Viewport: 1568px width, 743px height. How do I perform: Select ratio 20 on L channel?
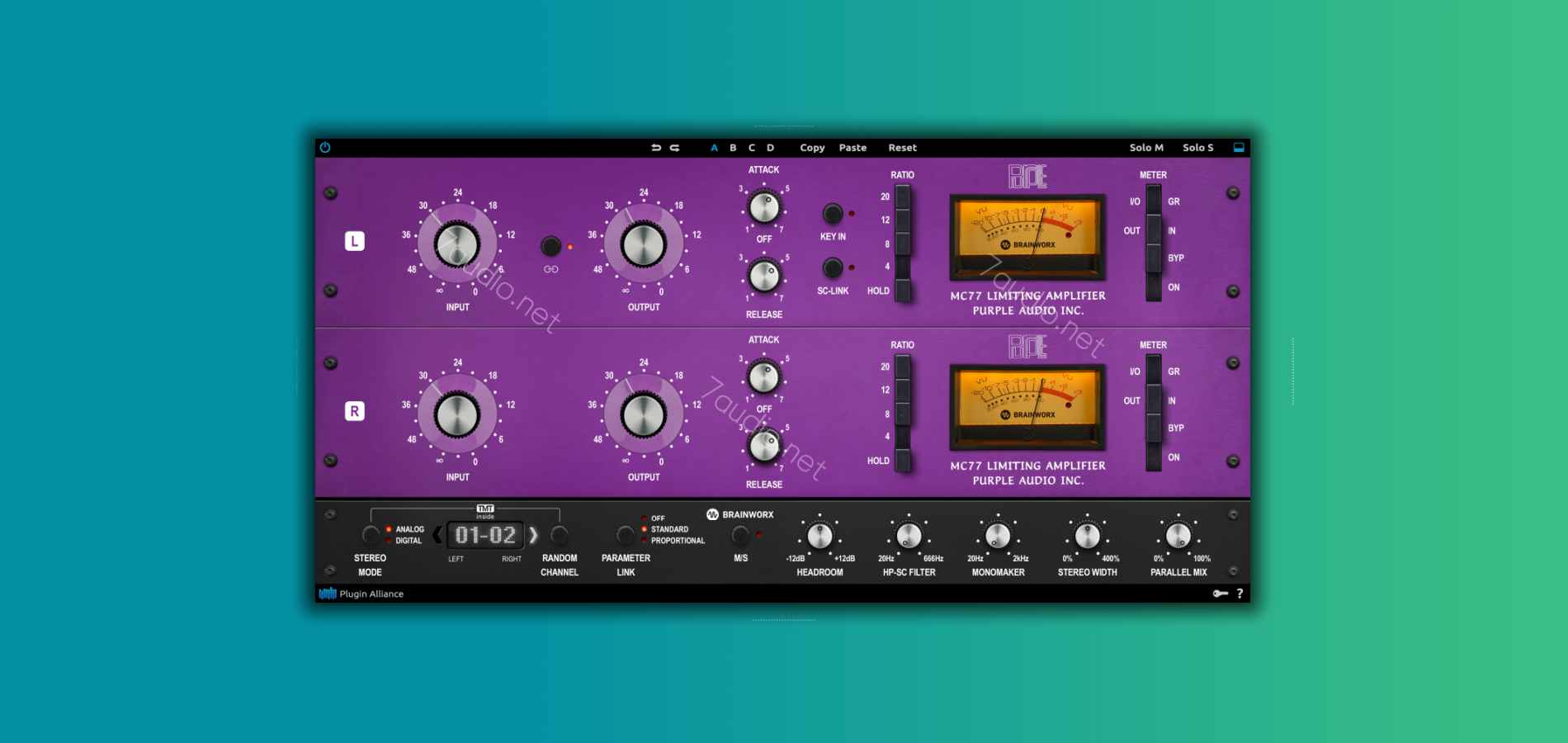pyautogui.click(x=903, y=197)
